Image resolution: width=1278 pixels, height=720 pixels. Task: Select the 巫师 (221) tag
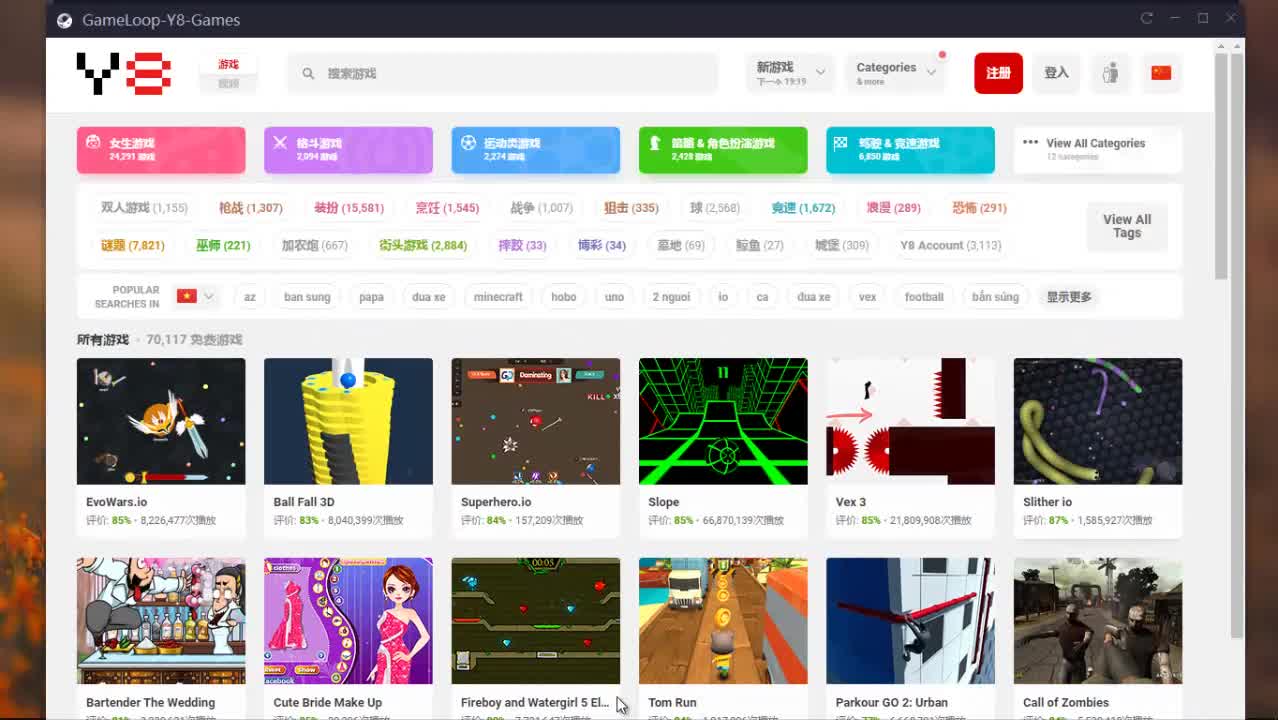(x=223, y=245)
